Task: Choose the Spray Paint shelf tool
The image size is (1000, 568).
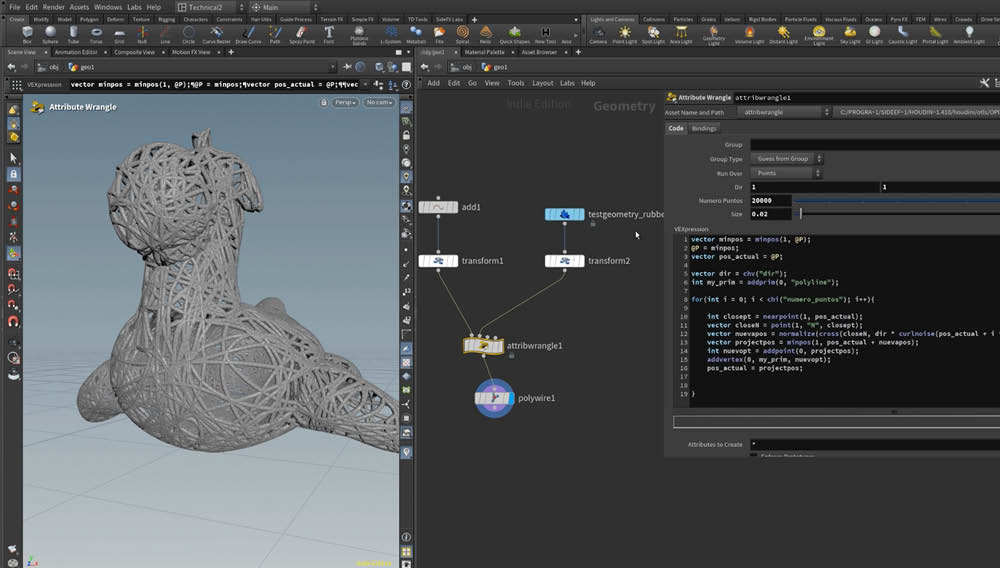Action: [301, 34]
